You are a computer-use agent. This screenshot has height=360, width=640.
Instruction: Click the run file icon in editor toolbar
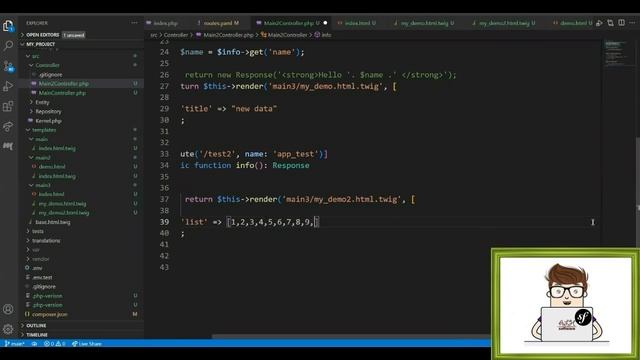(x=599, y=23)
